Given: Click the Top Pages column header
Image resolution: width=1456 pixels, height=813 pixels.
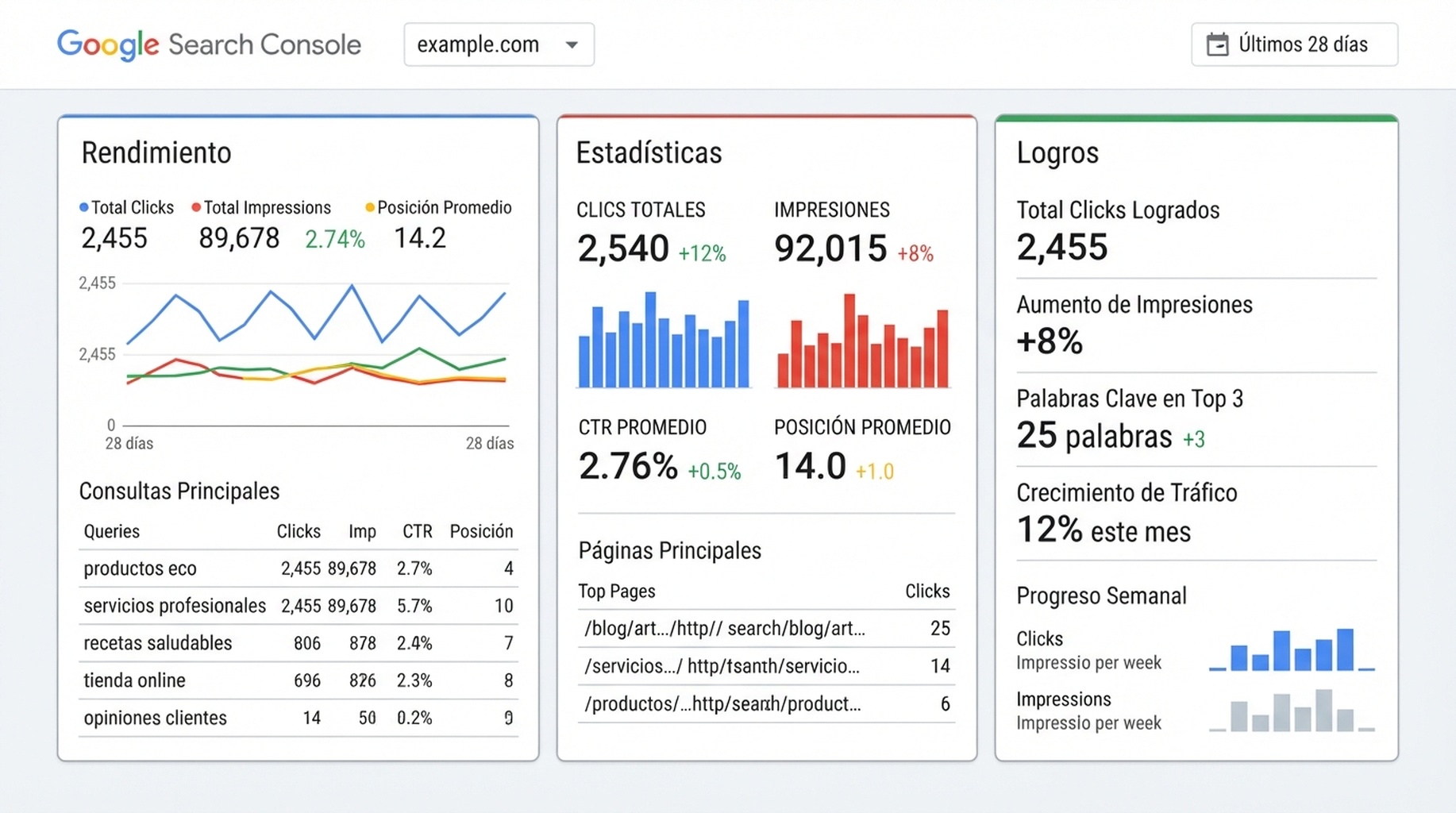Looking at the screenshot, I should (x=617, y=591).
